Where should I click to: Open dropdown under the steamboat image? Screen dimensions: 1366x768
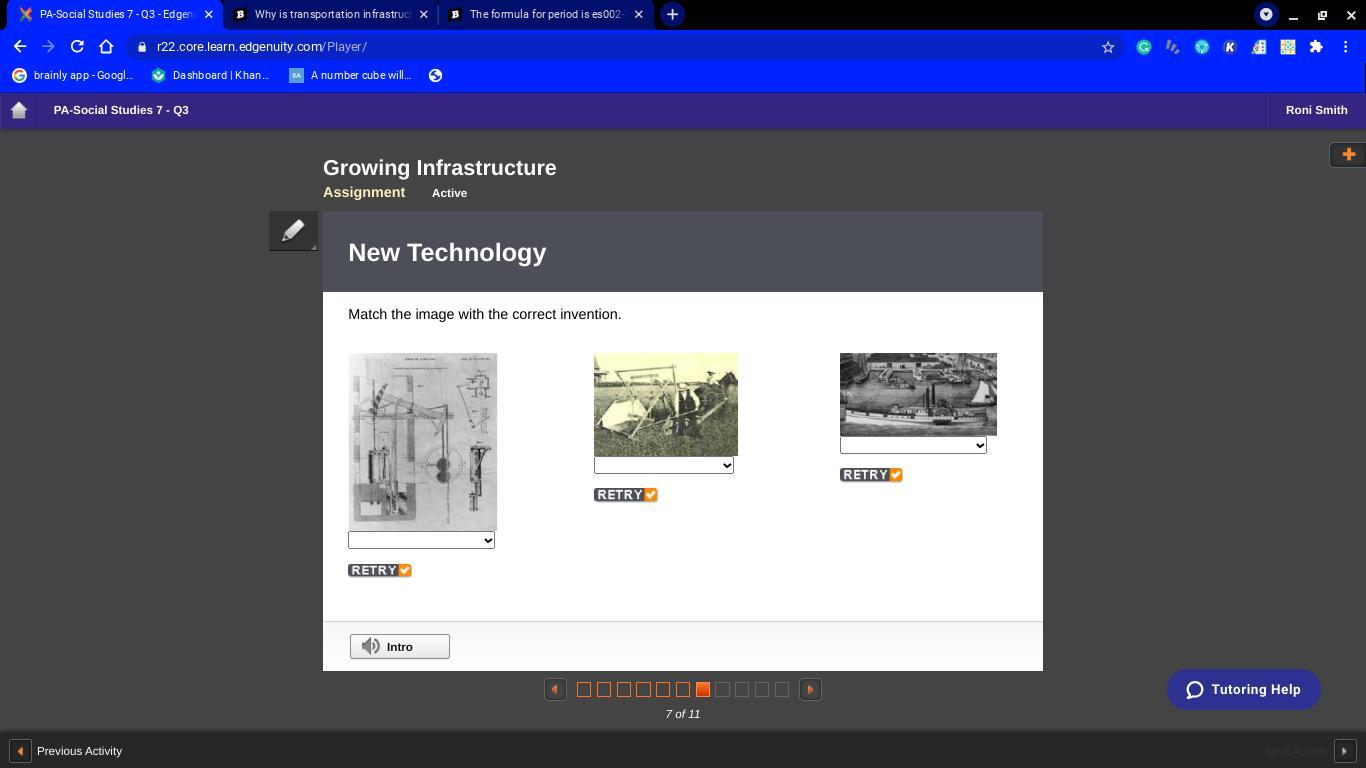click(x=913, y=445)
